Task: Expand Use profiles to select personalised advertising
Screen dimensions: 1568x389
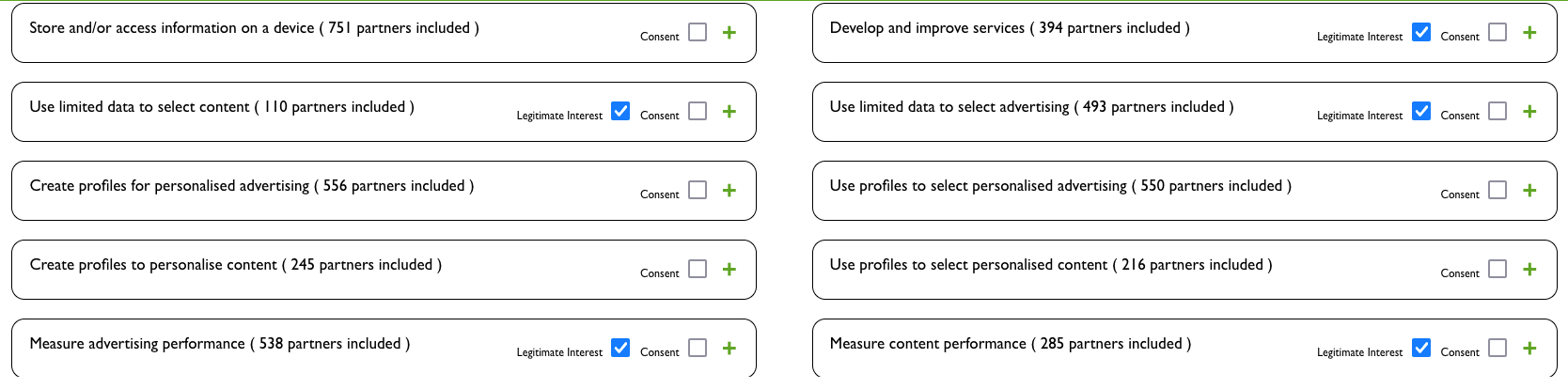Action: click(1529, 191)
